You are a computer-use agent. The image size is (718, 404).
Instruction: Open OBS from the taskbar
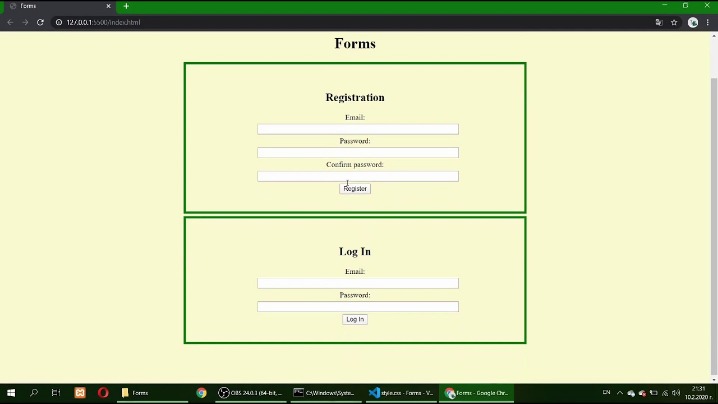click(x=250, y=393)
